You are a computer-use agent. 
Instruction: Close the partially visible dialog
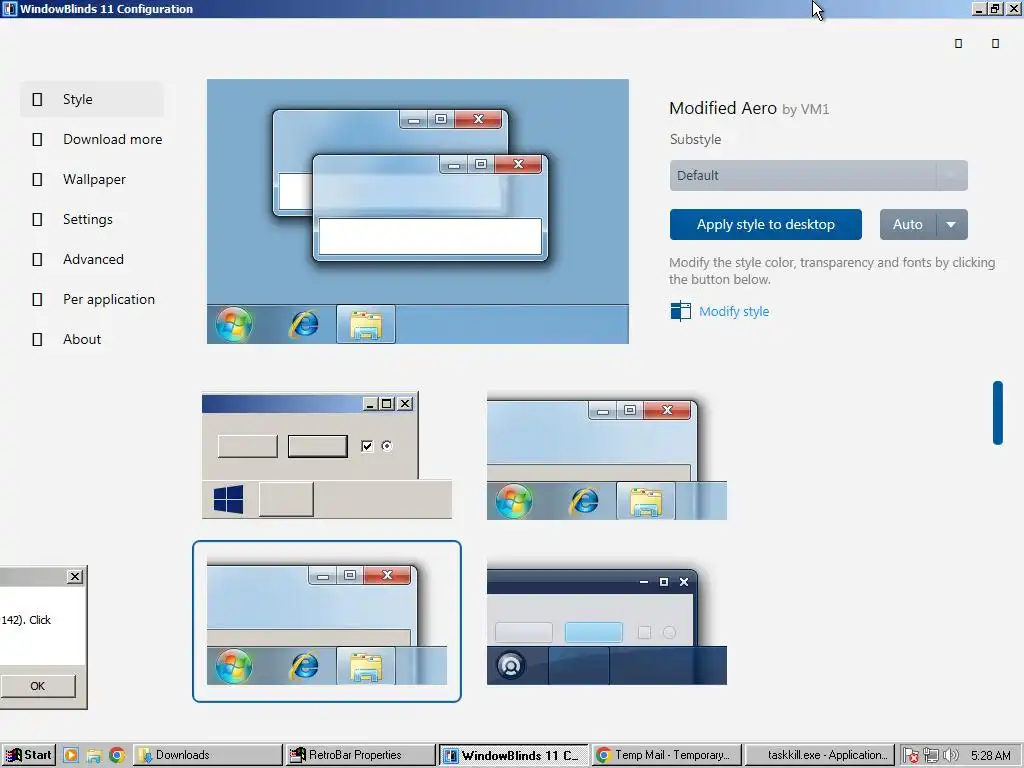point(75,576)
